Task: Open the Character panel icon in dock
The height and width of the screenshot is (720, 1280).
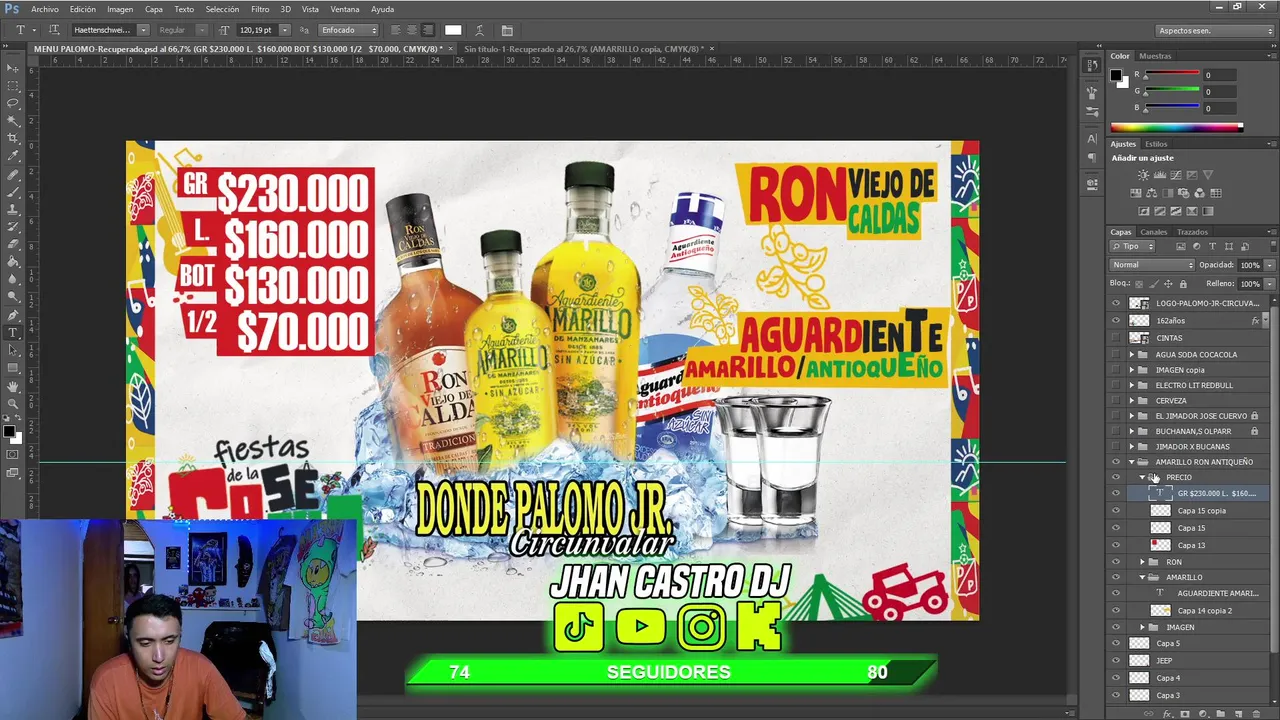Action: [1092, 138]
